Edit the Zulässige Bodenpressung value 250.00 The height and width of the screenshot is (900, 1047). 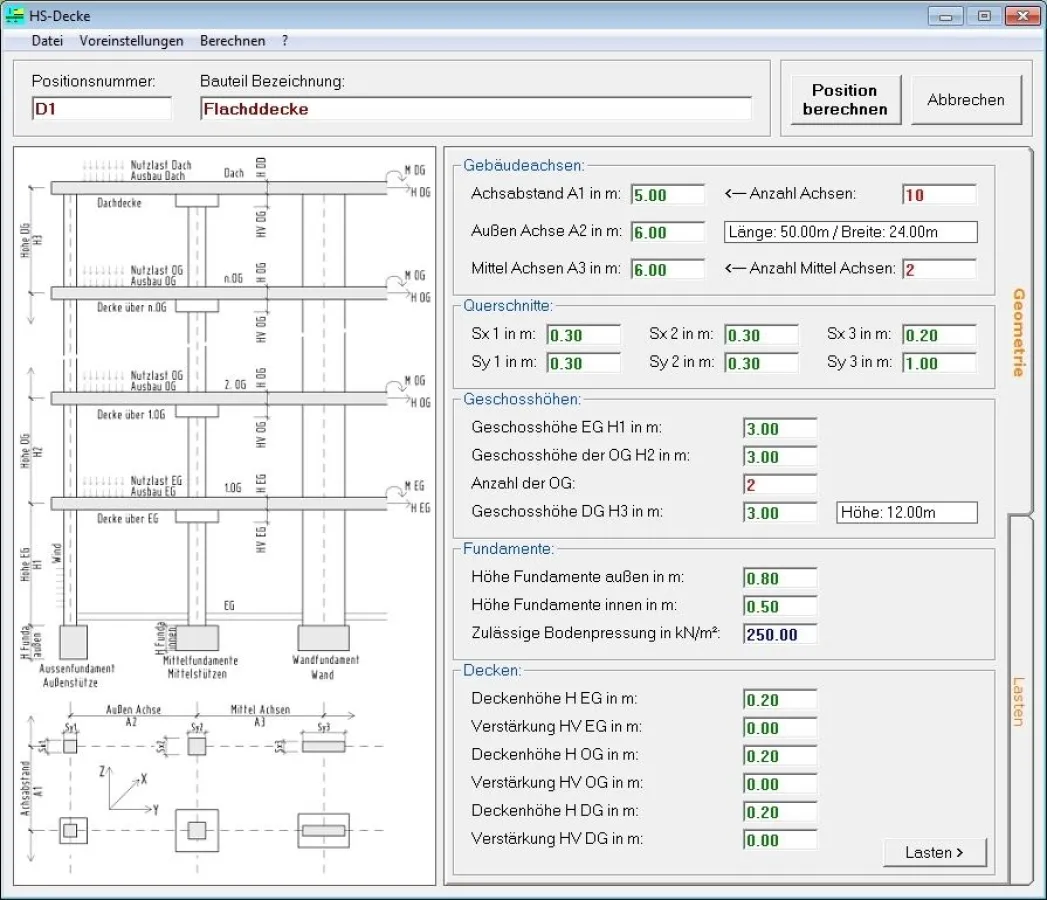coord(778,633)
